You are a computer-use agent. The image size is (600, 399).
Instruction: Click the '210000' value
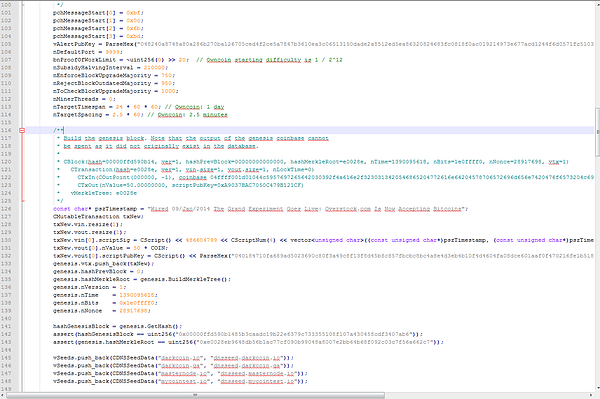coord(154,68)
